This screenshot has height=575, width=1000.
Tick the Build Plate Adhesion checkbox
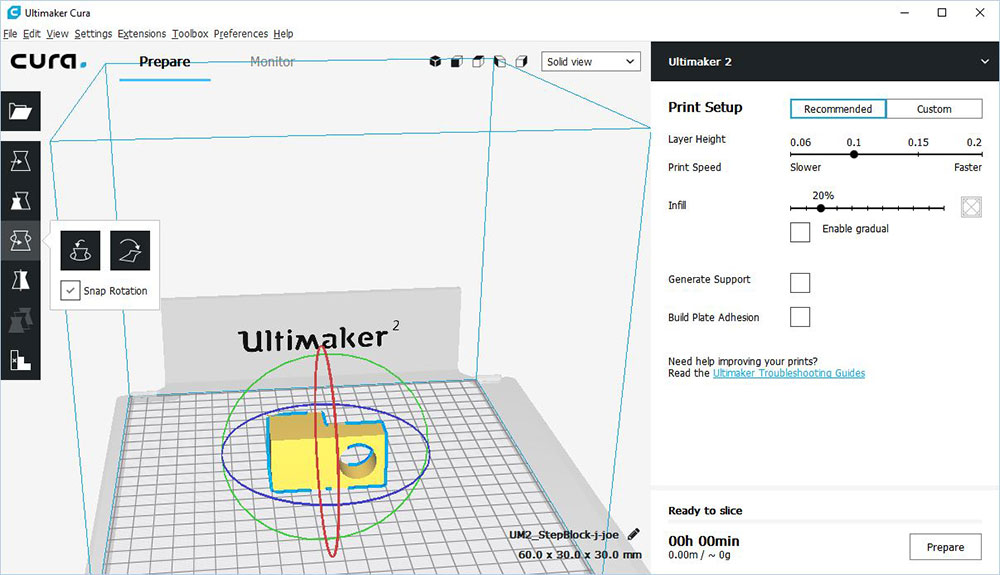point(800,318)
